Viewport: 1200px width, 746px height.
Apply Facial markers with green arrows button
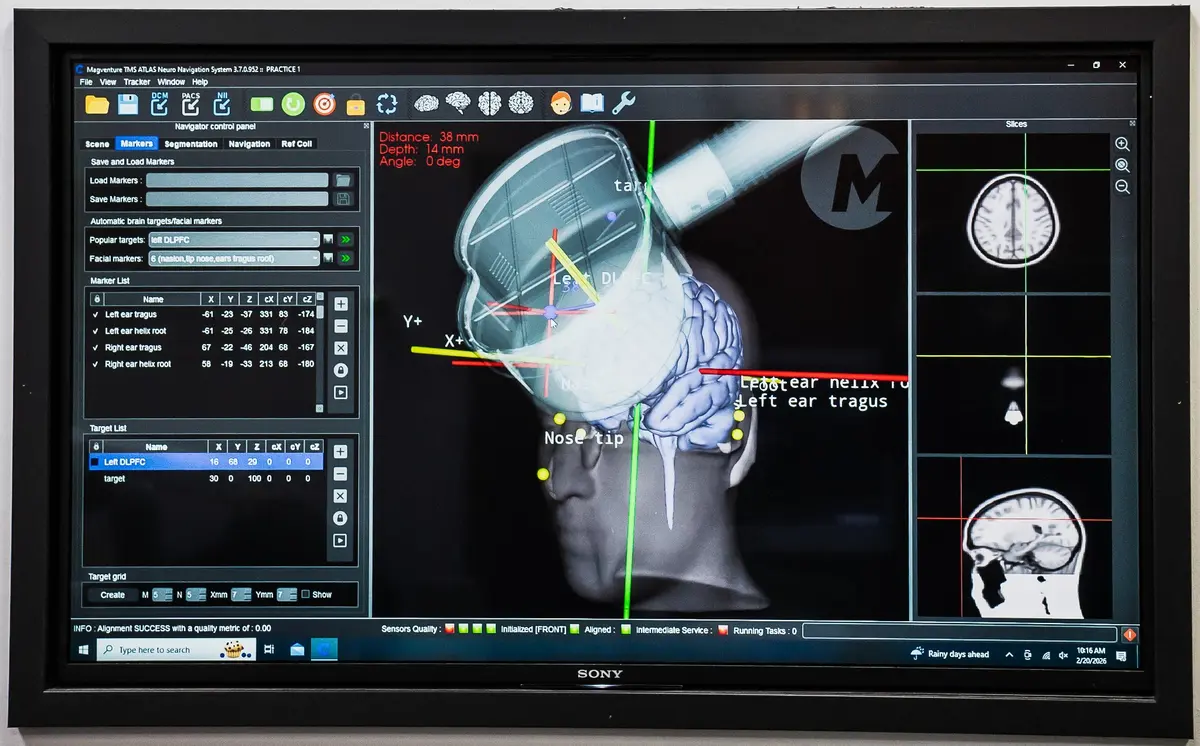click(x=346, y=258)
